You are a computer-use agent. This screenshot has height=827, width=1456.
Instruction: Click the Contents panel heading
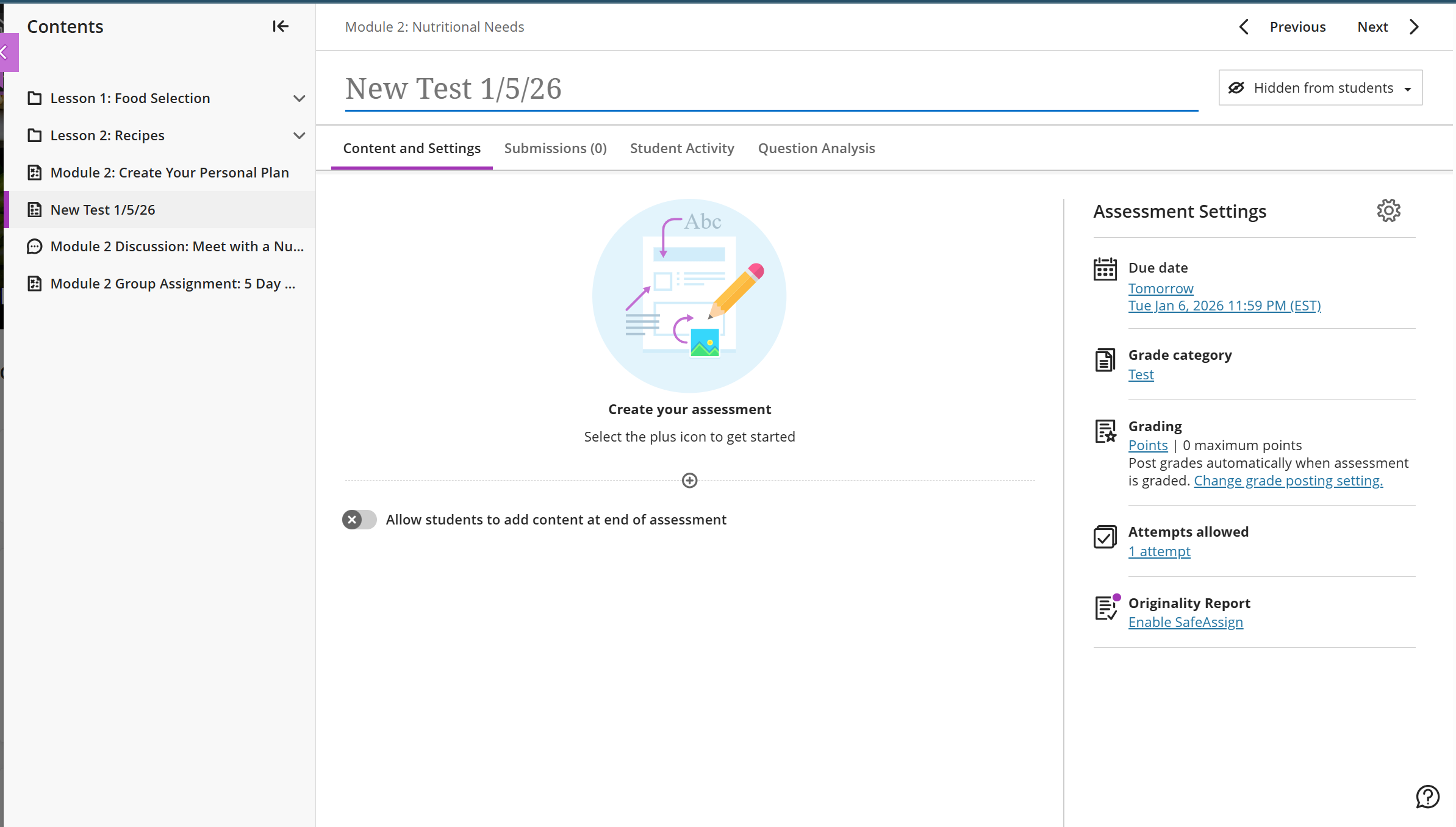(65, 27)
